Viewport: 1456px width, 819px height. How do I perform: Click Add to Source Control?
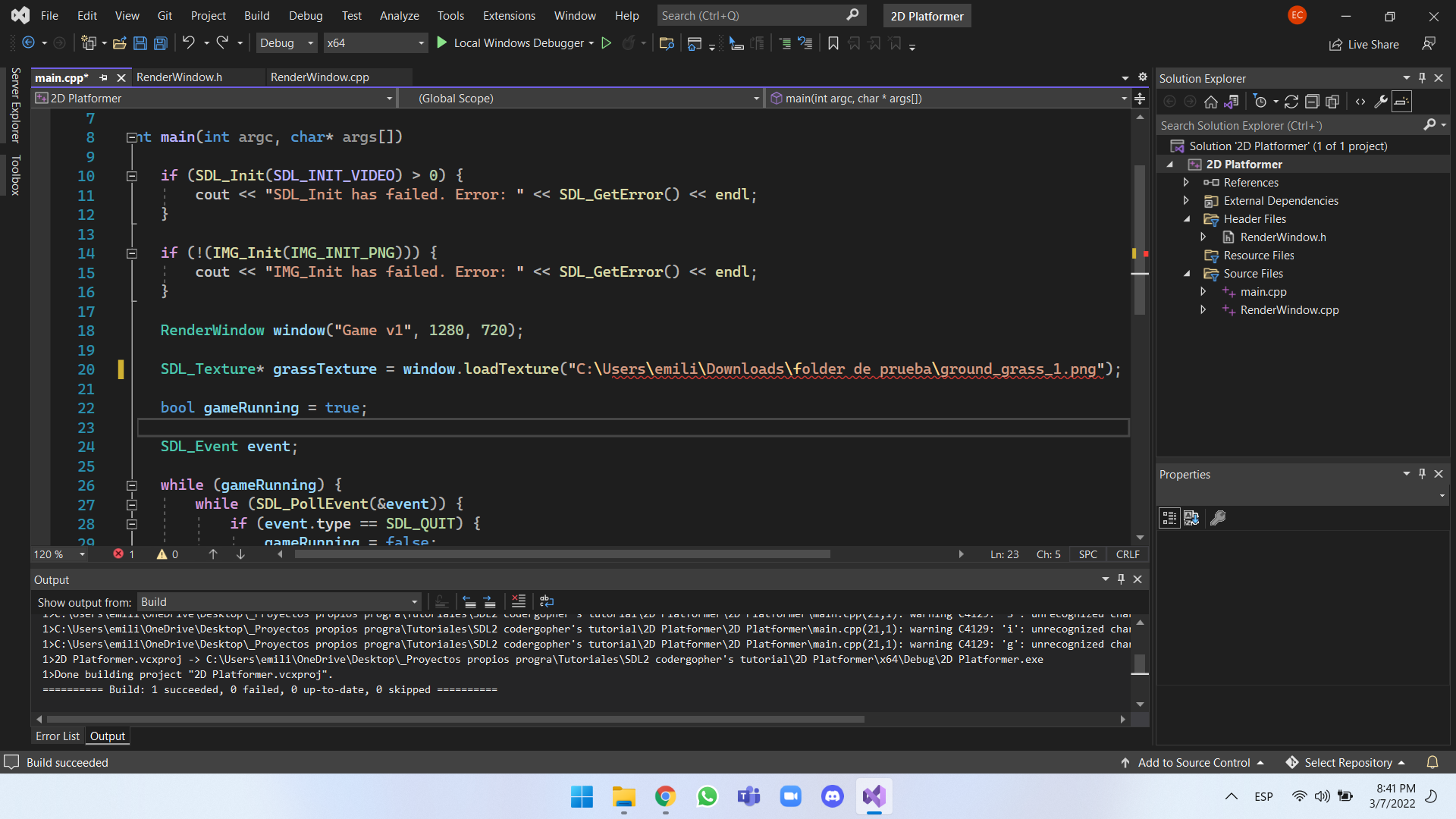pos(1193,763)
